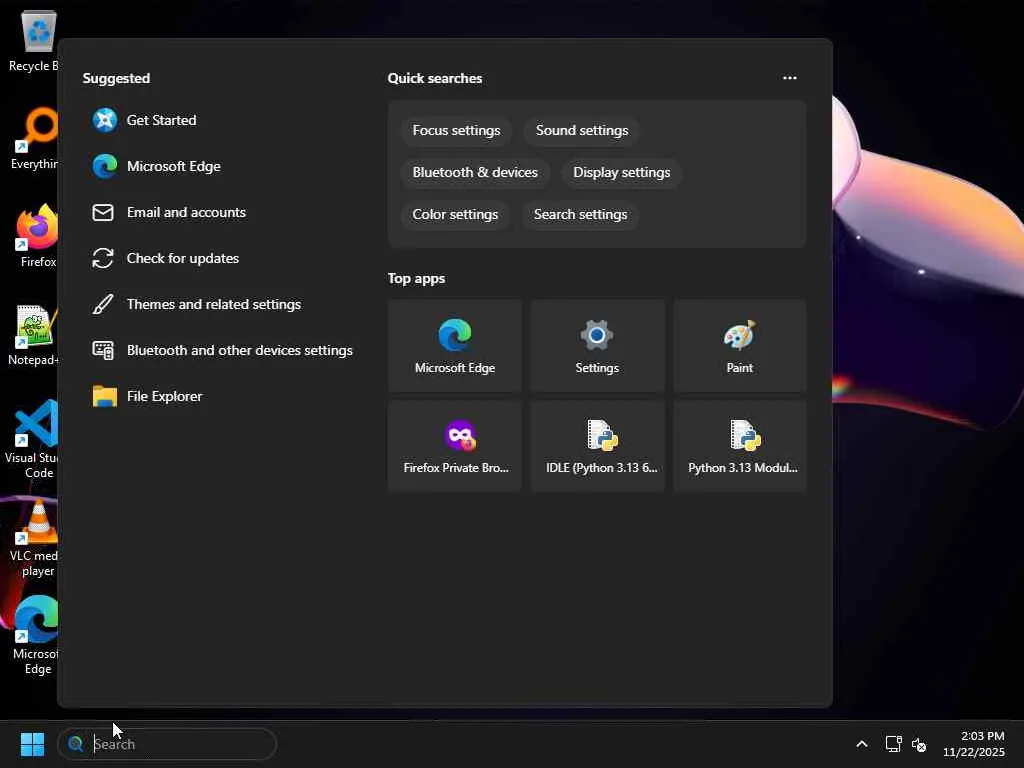Open Settings tile in Top apps

[x=597, y=346]
